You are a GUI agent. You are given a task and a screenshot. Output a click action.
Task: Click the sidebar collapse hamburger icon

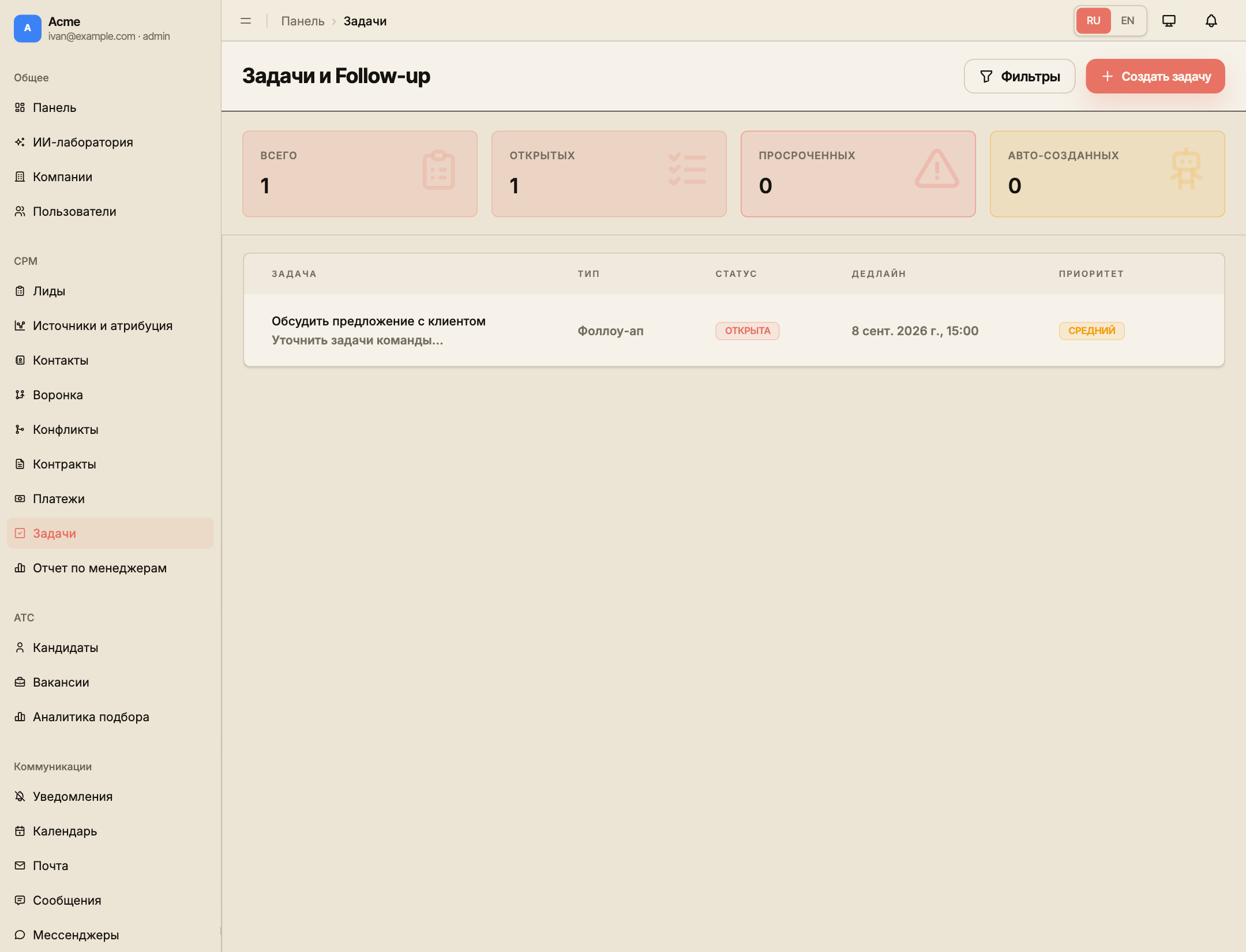click(x=246, y=21)
